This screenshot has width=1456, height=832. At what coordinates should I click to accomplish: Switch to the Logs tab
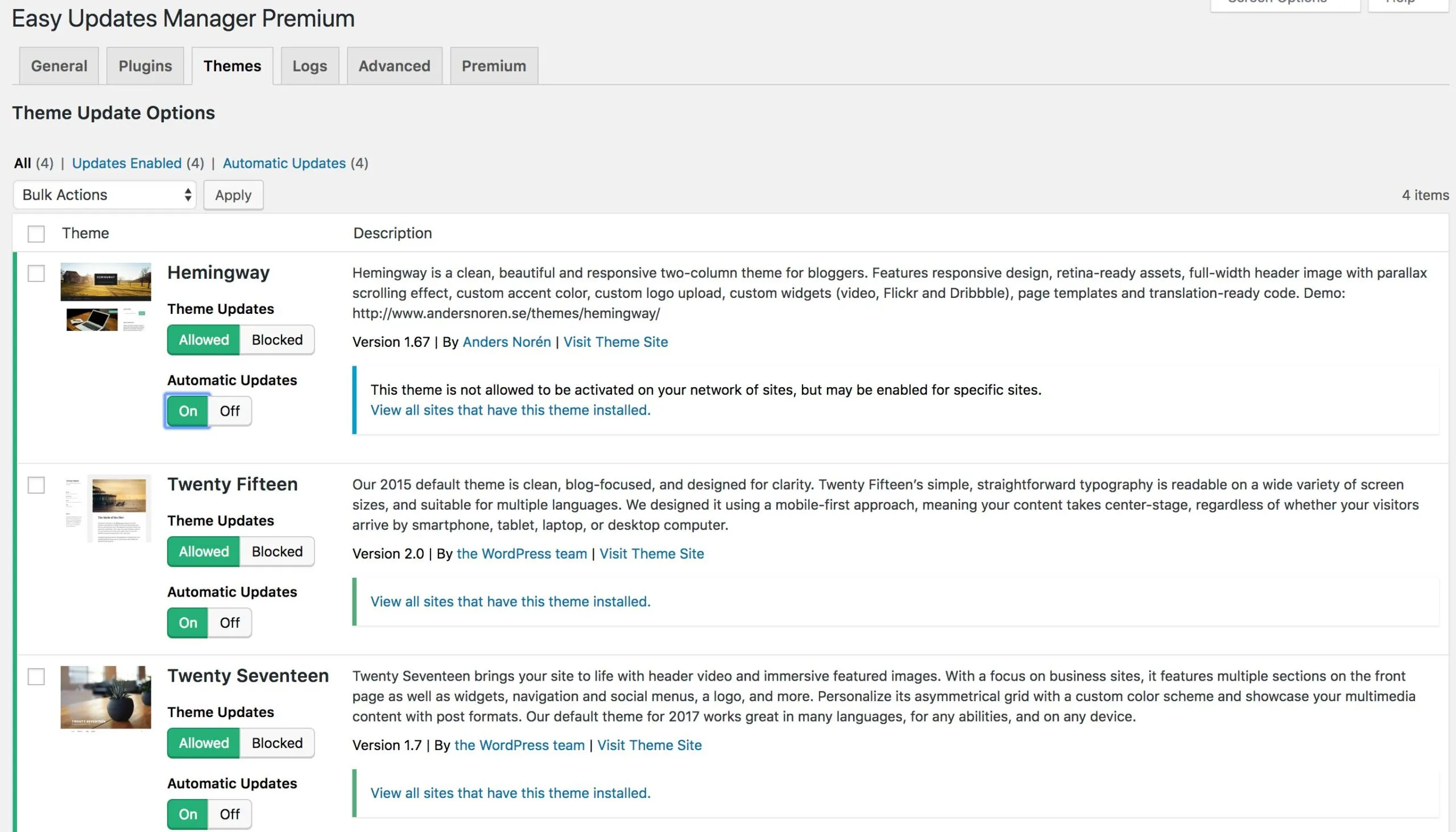click(x=310, y=66)
